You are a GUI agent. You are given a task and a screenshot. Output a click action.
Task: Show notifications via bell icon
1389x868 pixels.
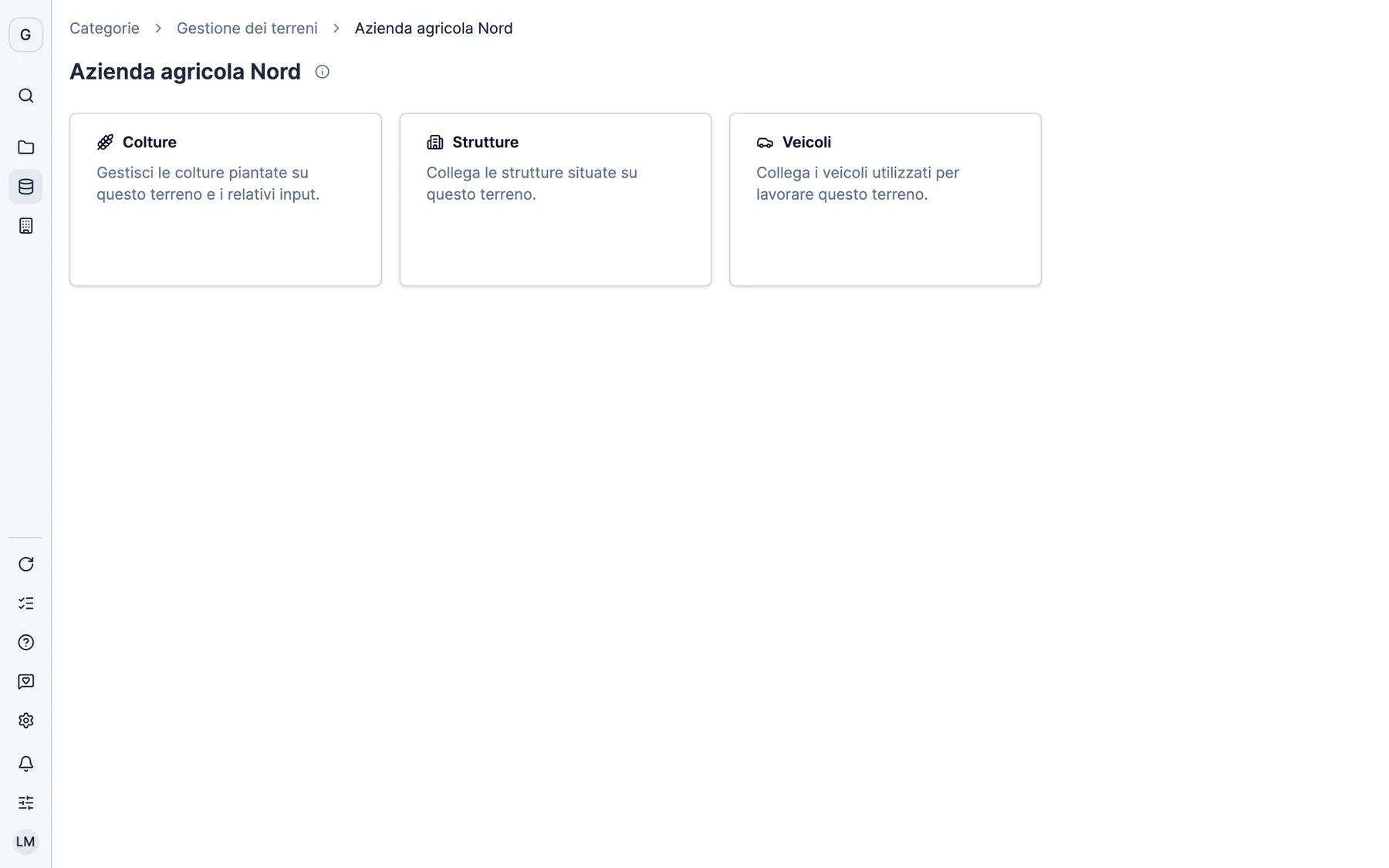click(25, 764)
